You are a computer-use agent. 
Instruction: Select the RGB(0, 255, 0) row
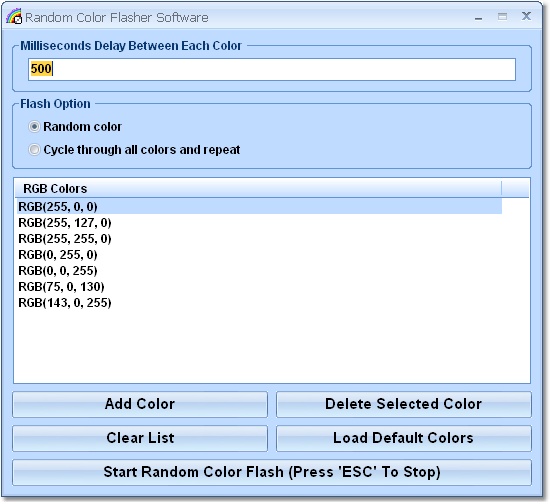(x=259, y=255)
